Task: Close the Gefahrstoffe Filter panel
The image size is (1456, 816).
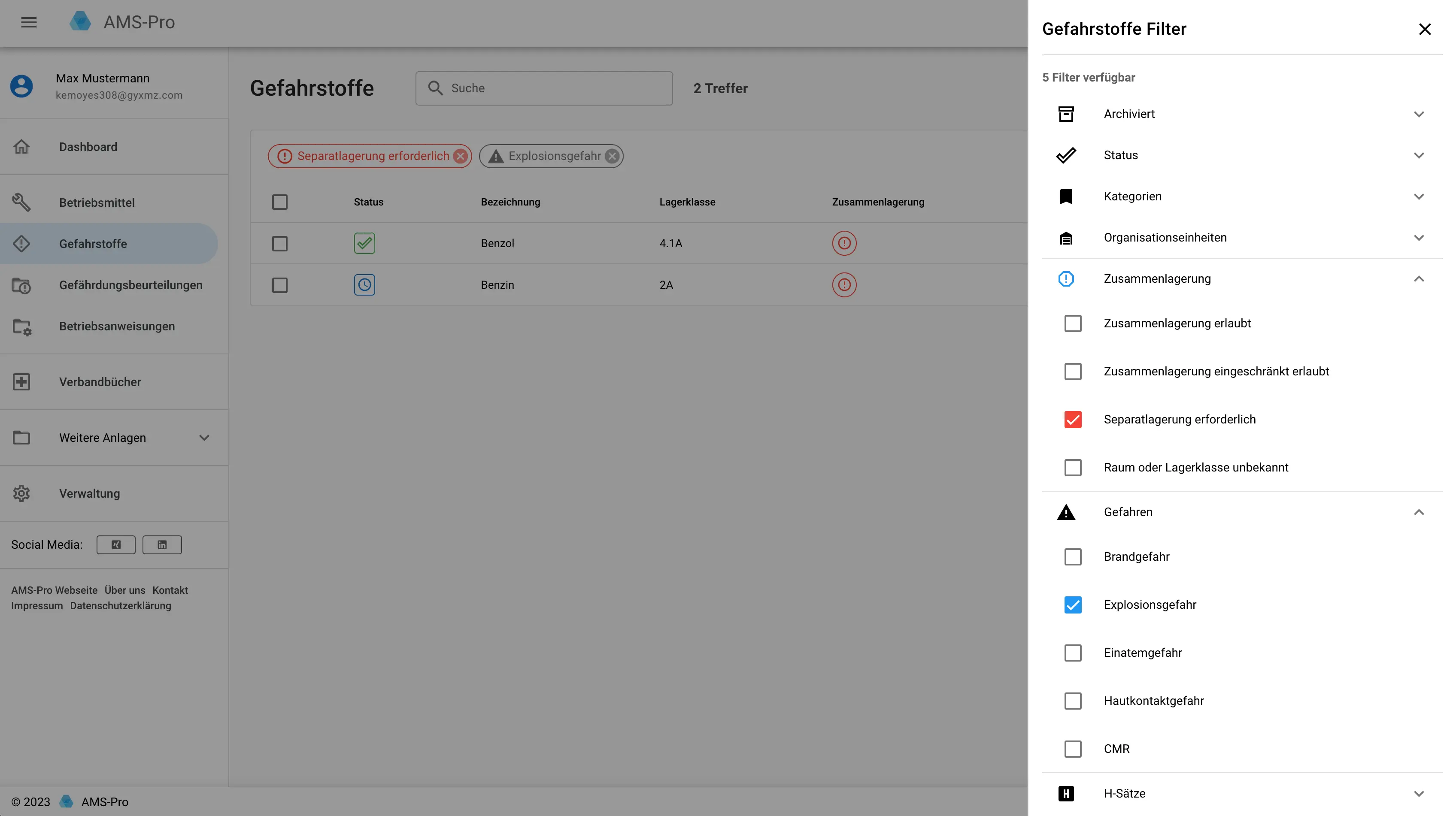Action: tap(1424, 29)
